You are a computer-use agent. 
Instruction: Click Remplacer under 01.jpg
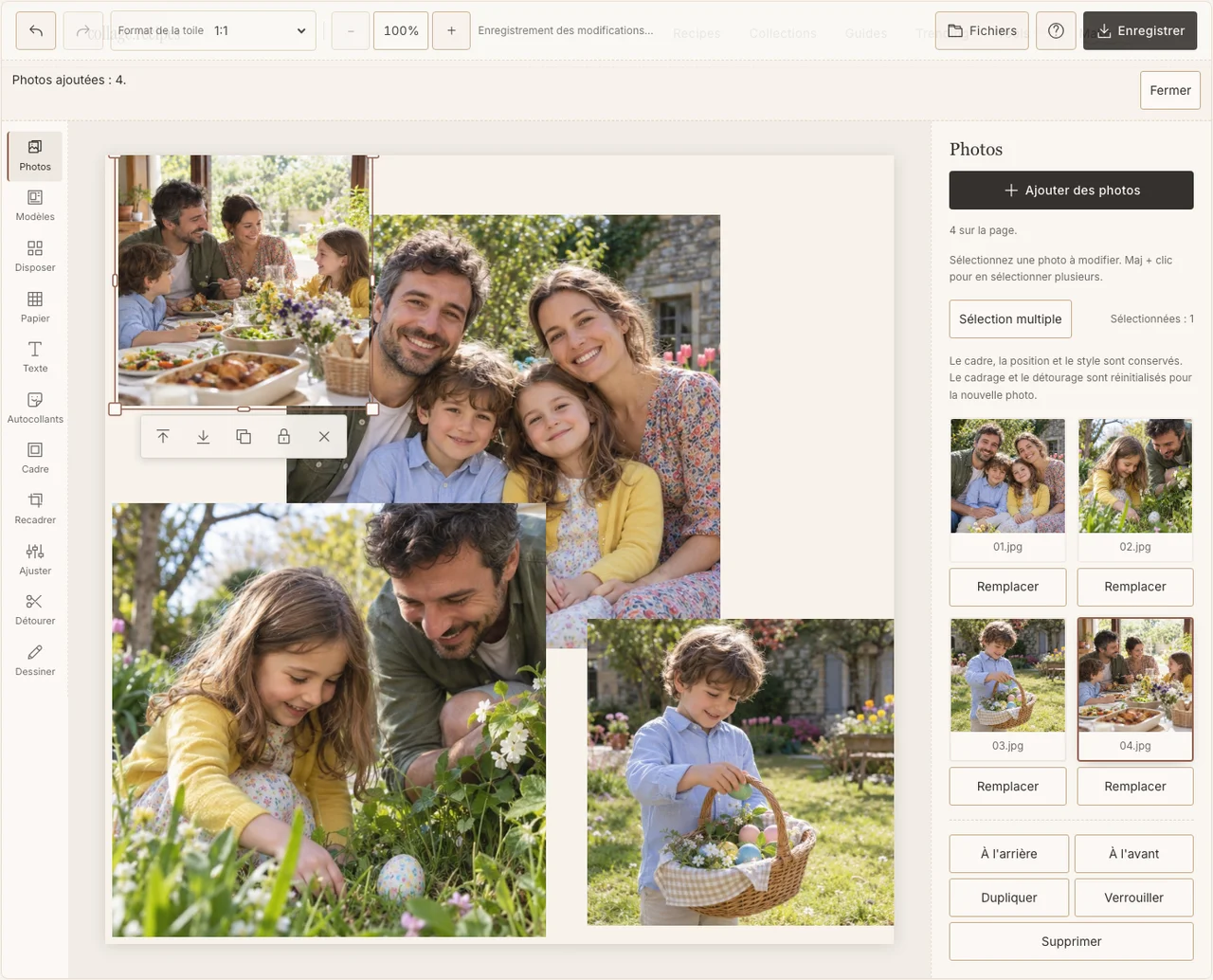[1007, 588]
